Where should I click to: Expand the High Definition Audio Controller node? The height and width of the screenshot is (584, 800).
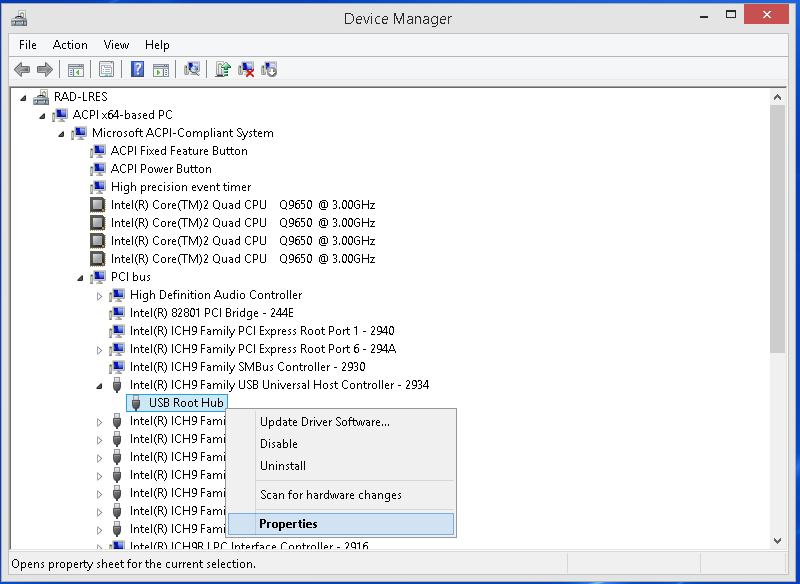pos(99,296)
